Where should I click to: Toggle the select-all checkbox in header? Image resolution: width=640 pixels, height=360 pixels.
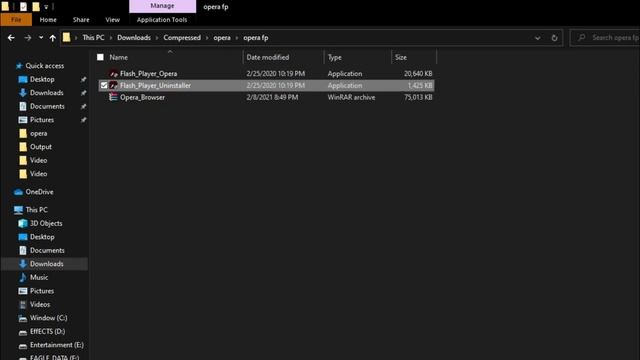(x=100, y=57)
